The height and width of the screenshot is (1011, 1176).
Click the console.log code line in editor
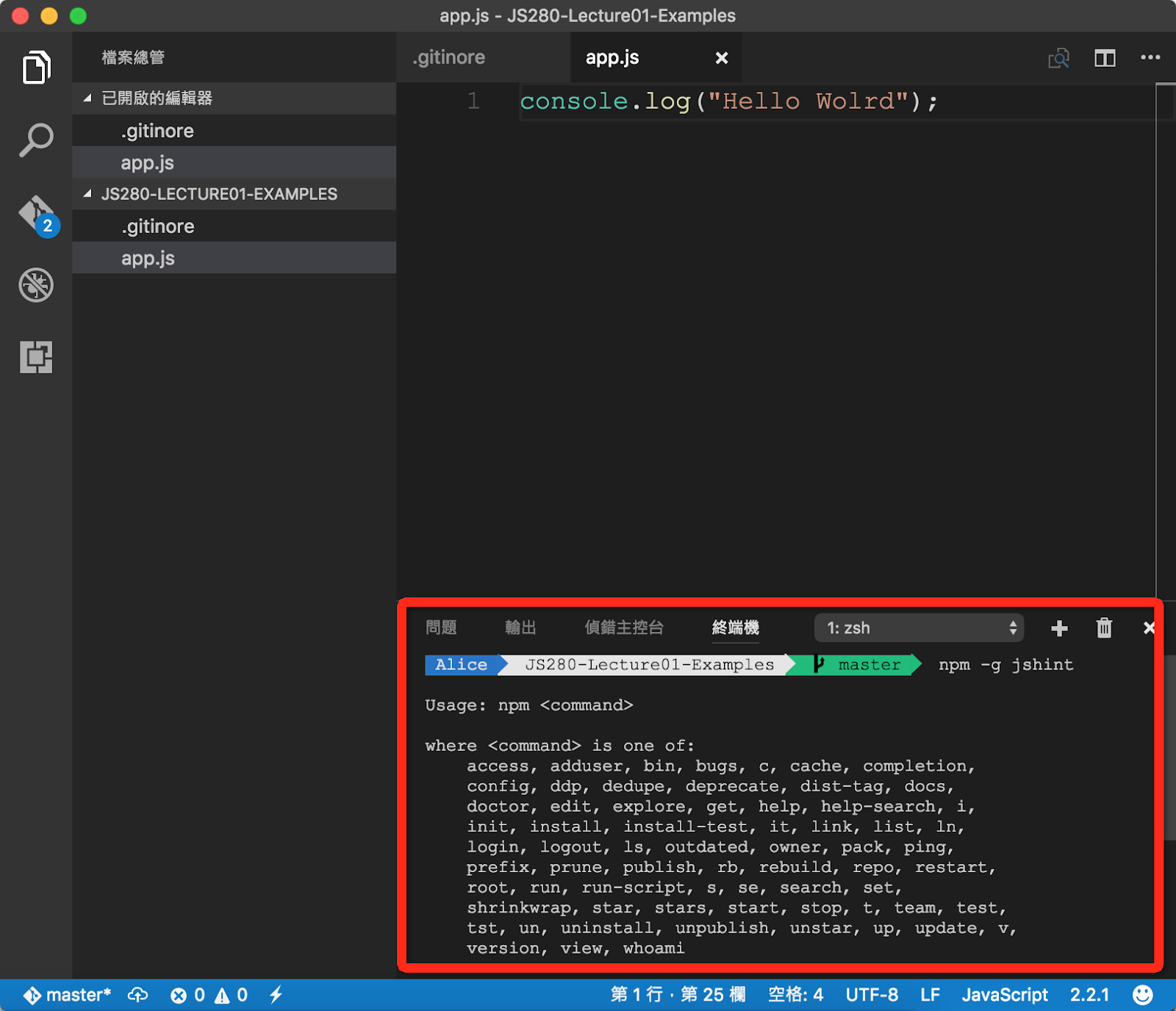point(729,101)
